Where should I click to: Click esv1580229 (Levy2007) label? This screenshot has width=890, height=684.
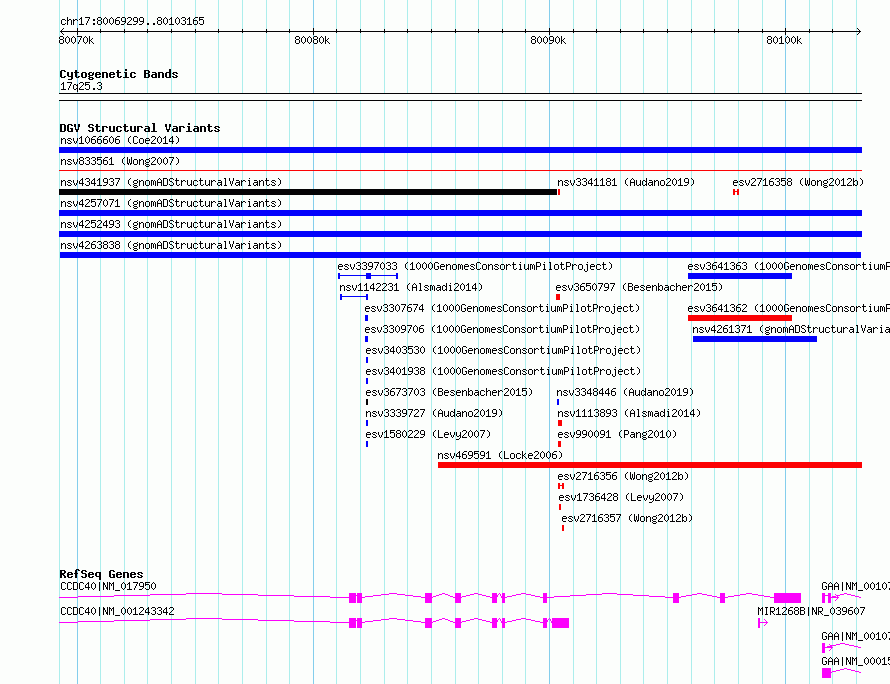point(428,434)
